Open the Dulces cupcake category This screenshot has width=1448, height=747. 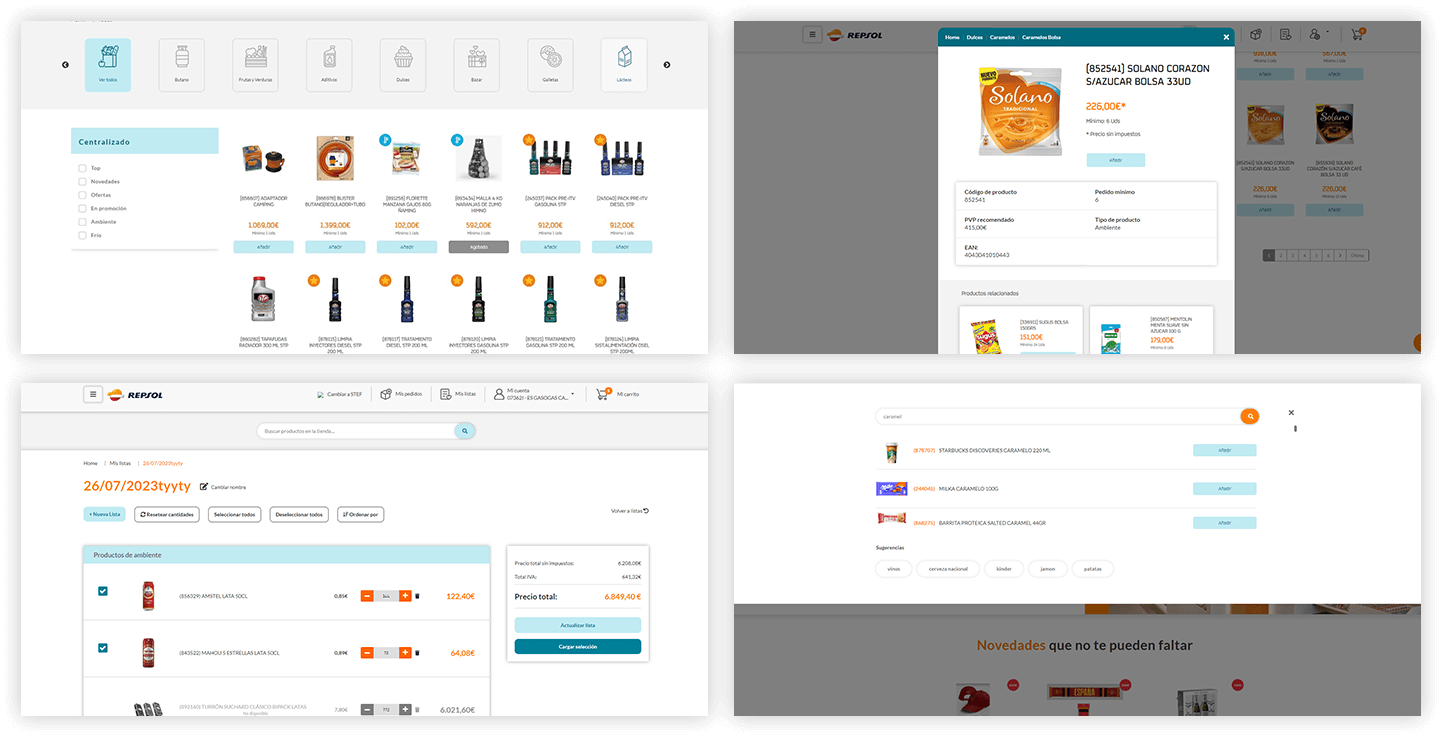[403, 65]
